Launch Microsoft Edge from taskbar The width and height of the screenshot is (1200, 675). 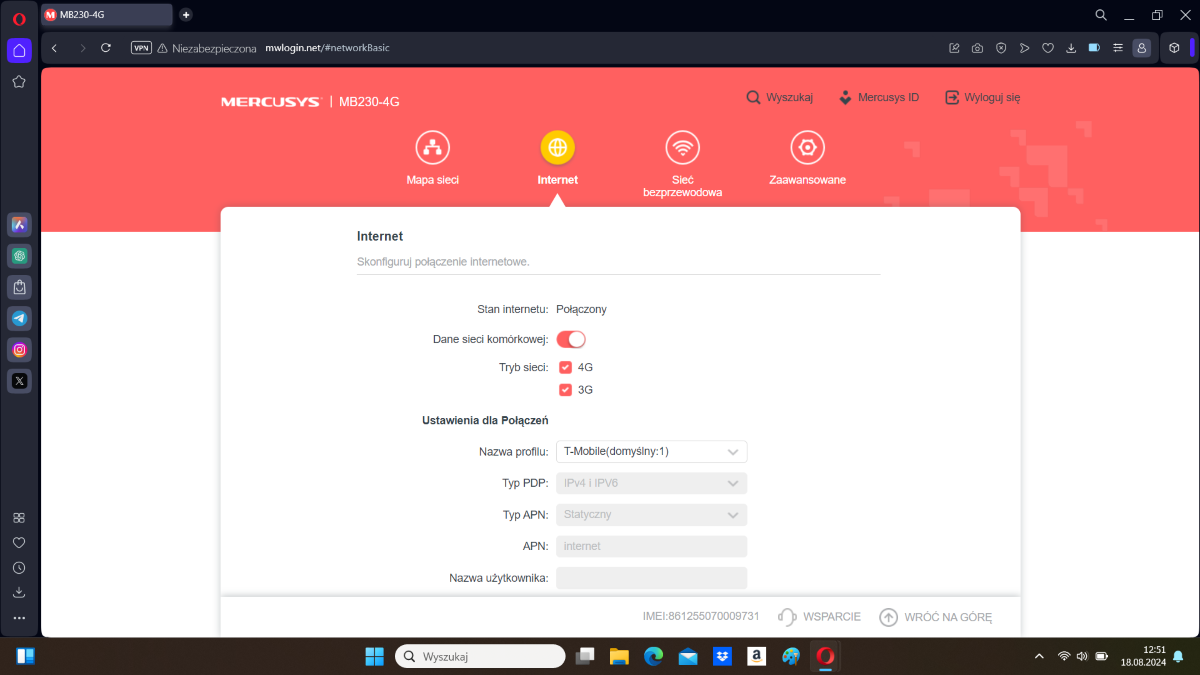tap(653, 656)
